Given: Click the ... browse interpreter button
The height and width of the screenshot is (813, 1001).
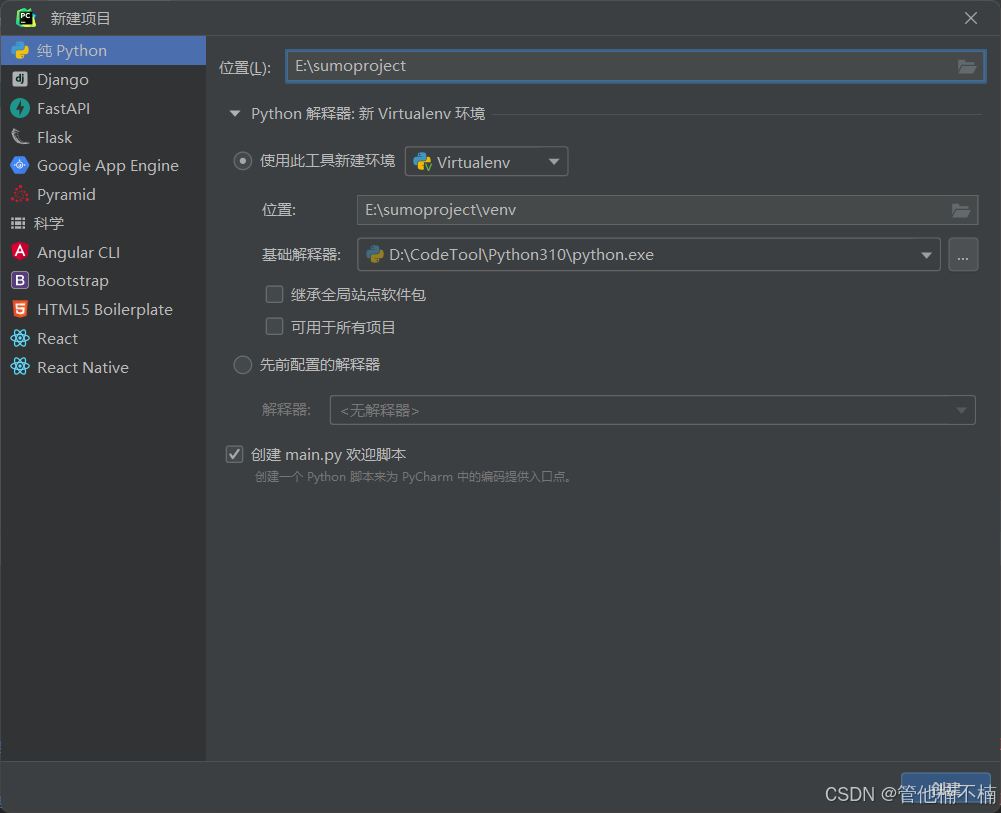Looking at the screenshot, I should click(963, 255).
